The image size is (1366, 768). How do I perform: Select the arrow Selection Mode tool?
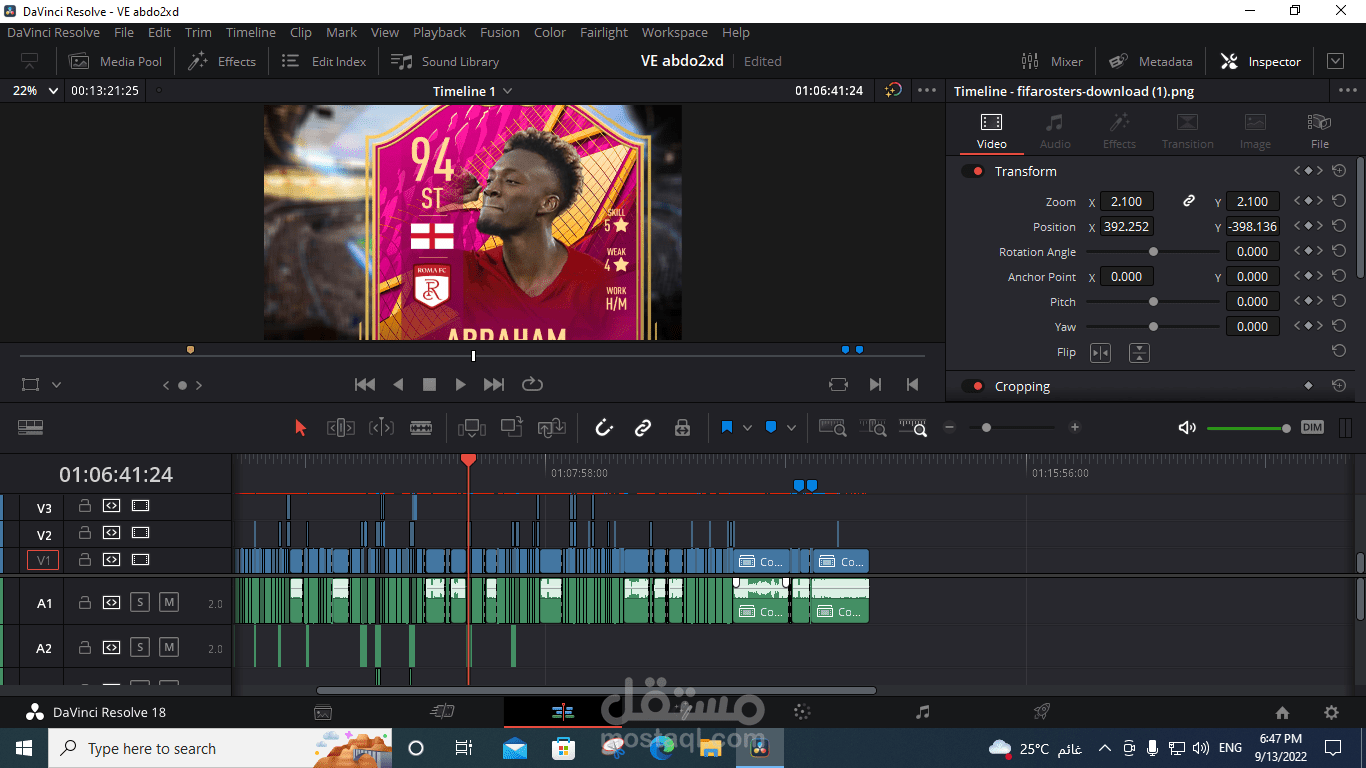coord(300,428)
